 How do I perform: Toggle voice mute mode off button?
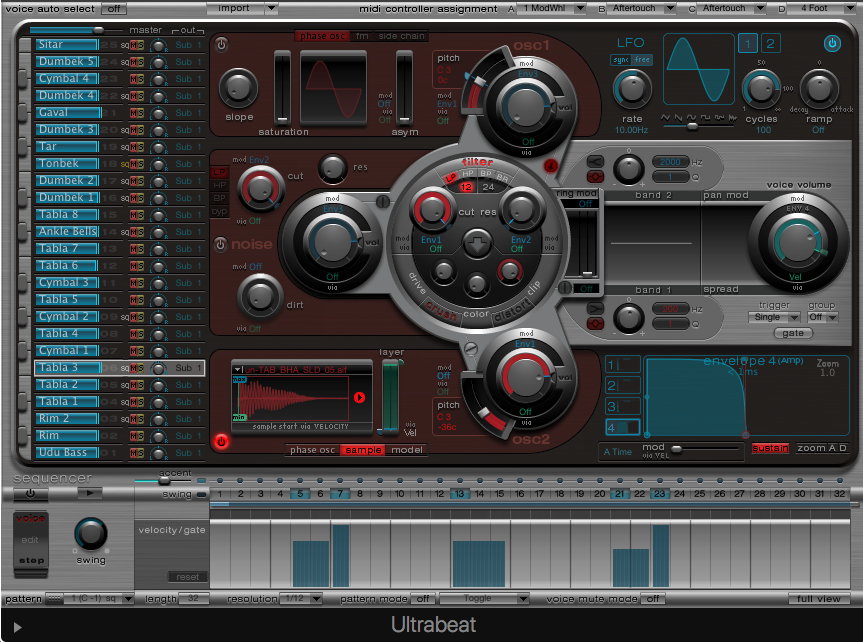tap(653, 599)
